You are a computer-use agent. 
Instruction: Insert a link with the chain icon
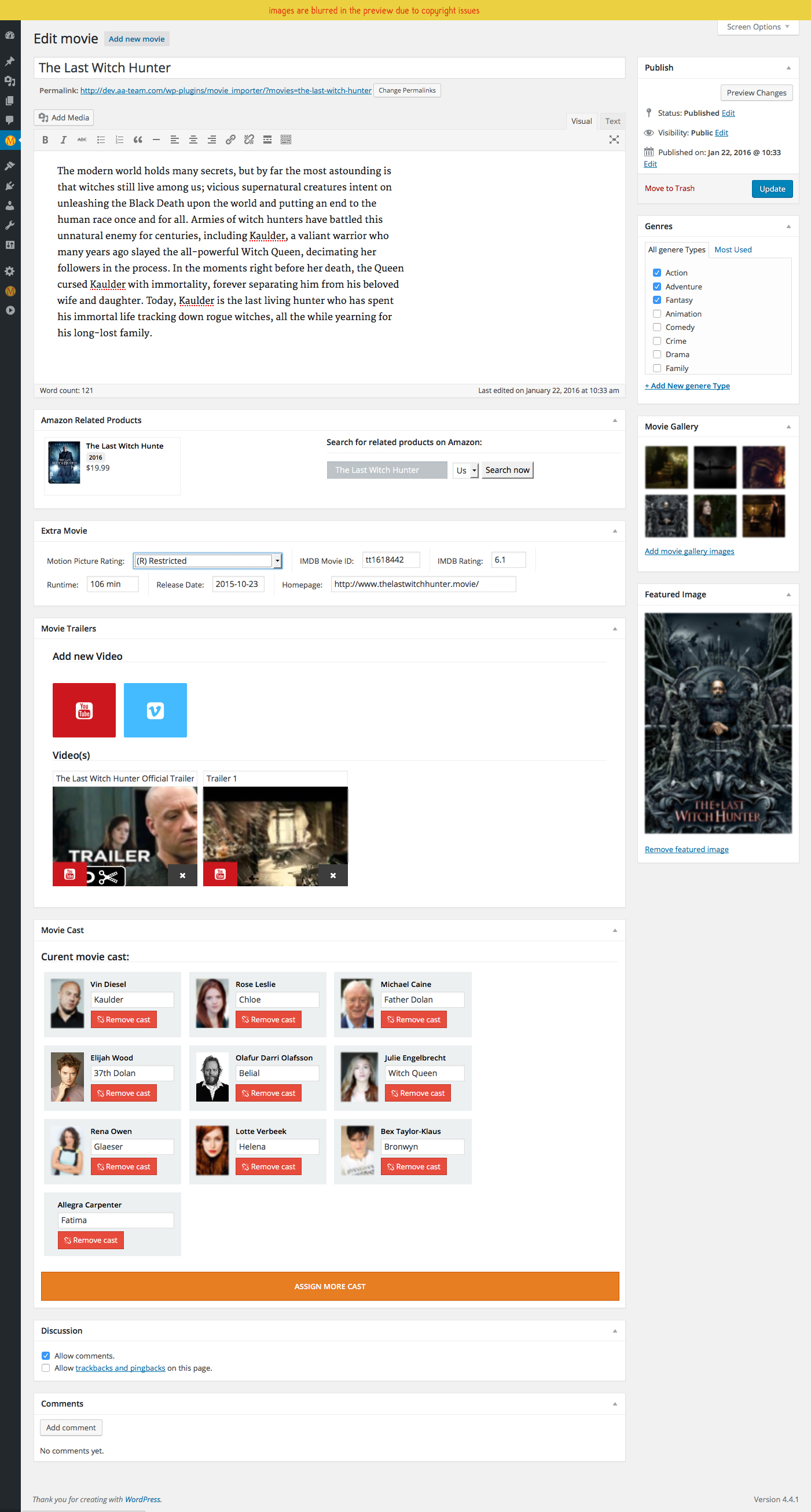click(230, 140)
